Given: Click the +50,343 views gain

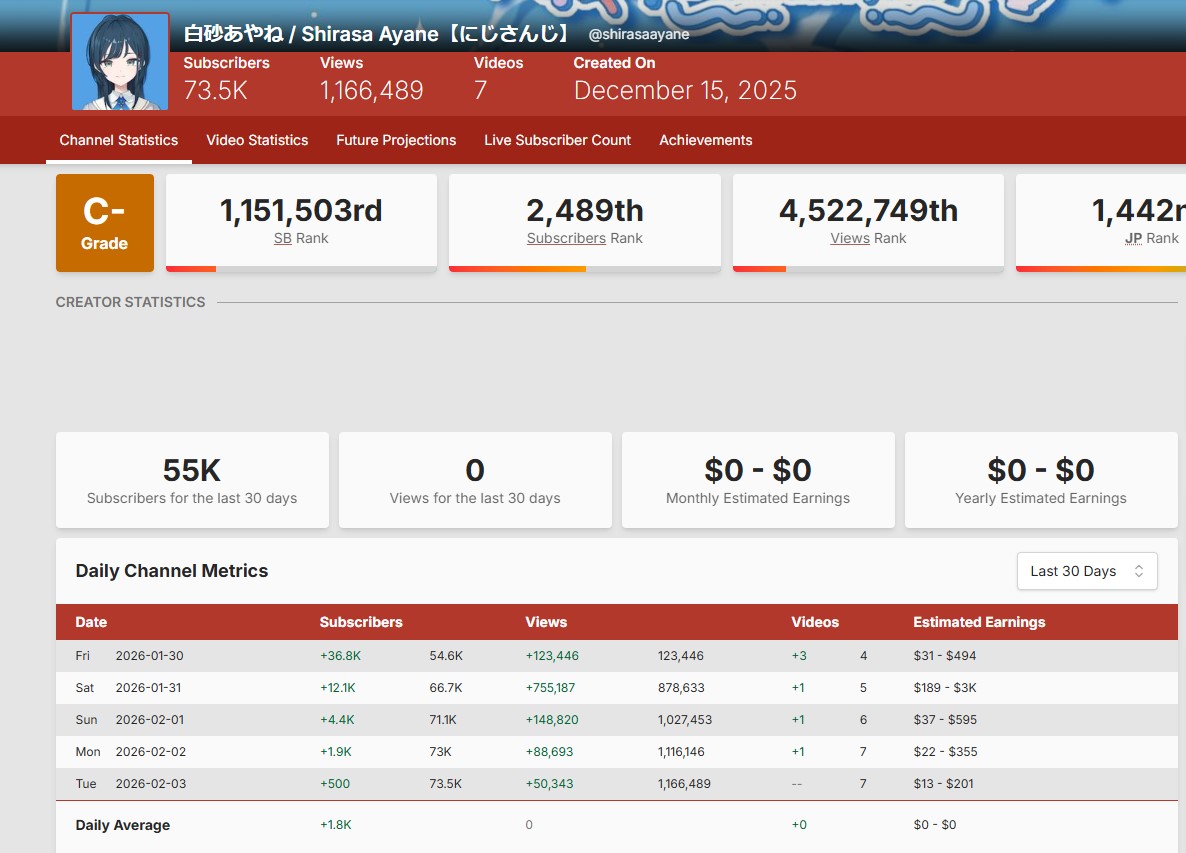Looking at the screenshot, I should pos(549,783).
